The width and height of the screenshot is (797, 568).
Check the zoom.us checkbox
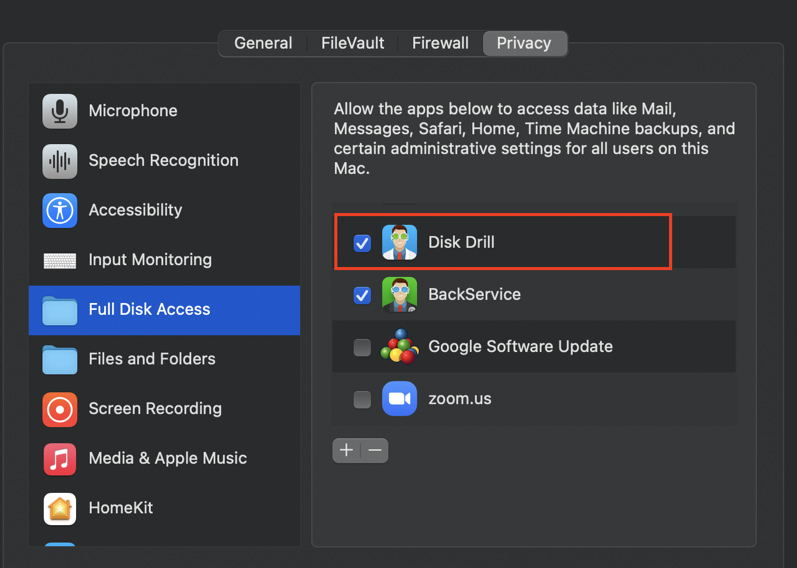(x=362, y=399)
